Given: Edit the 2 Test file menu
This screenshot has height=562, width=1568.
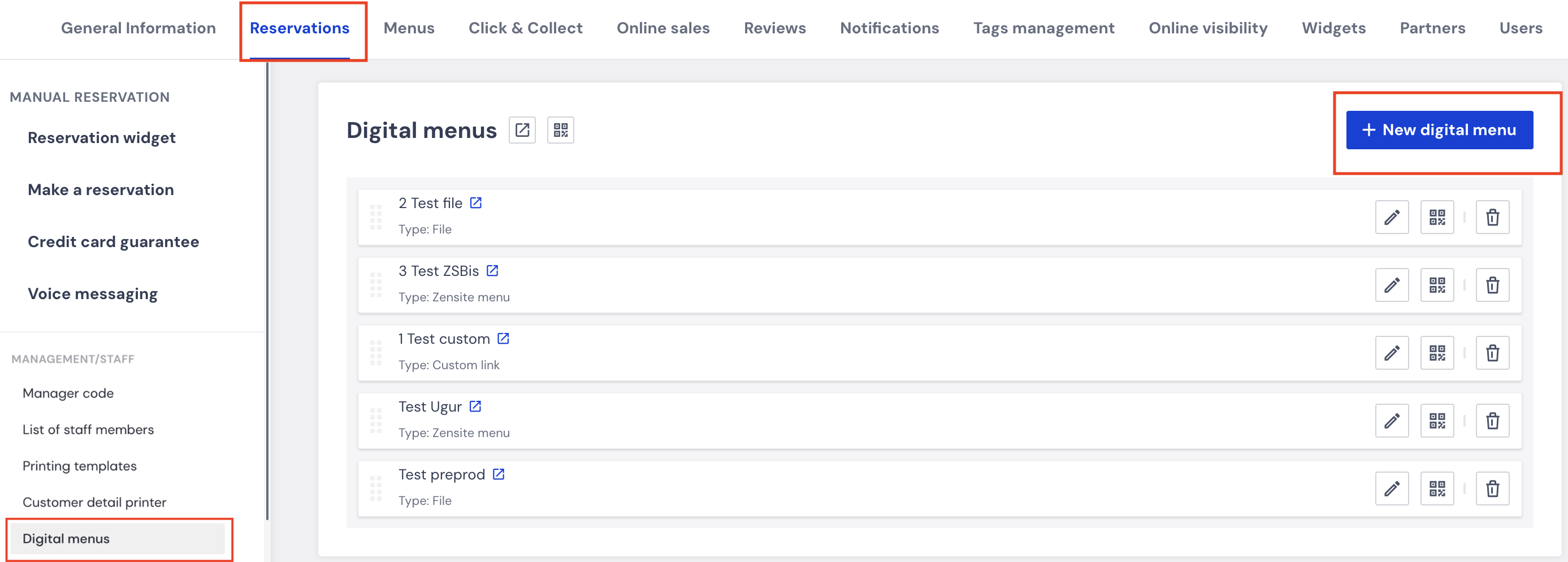Looking at the screenshot, I should tap(1392, 217).
